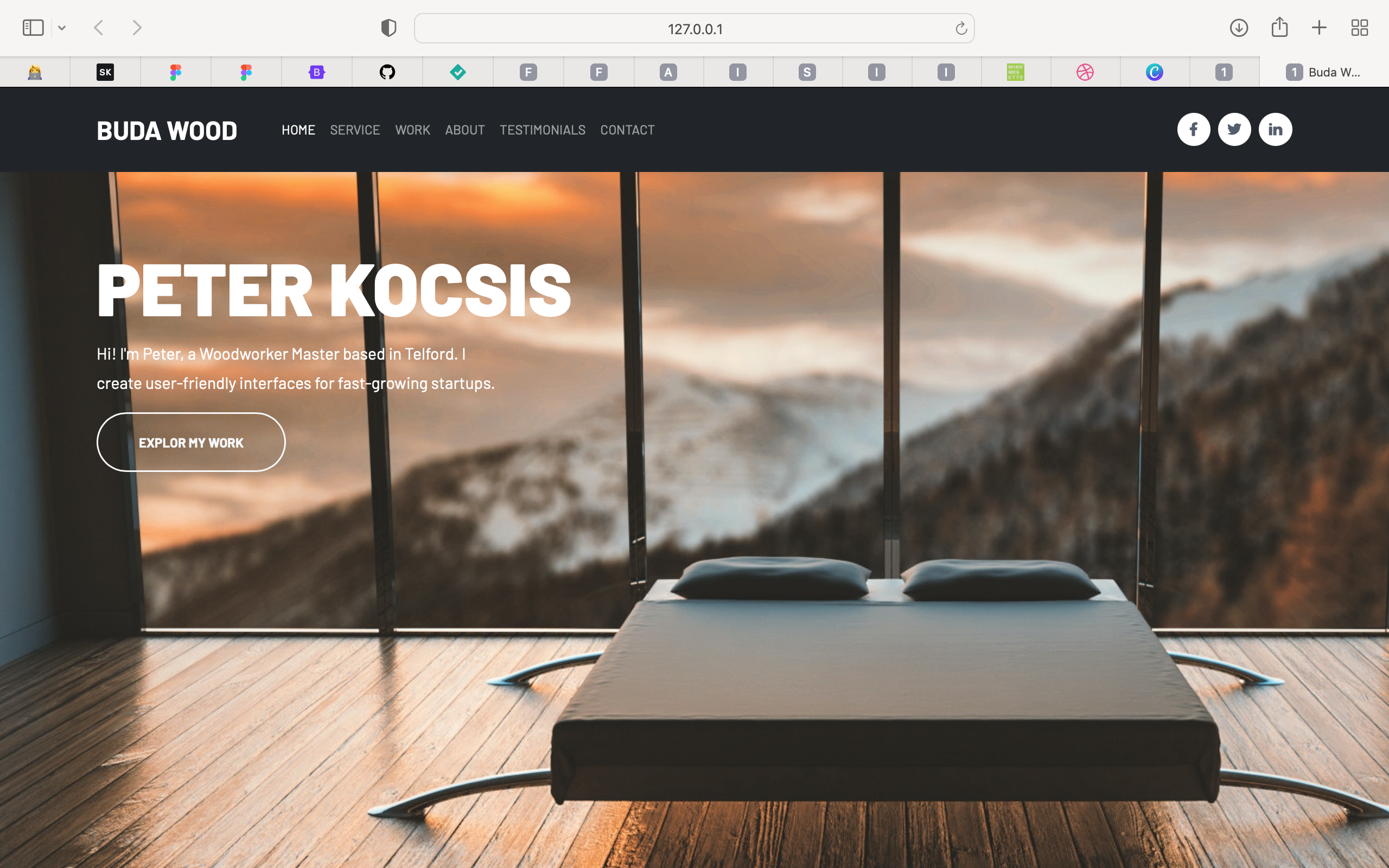Click the URL address bar input field
1389x868 pixels.
[x=693, y=27]
